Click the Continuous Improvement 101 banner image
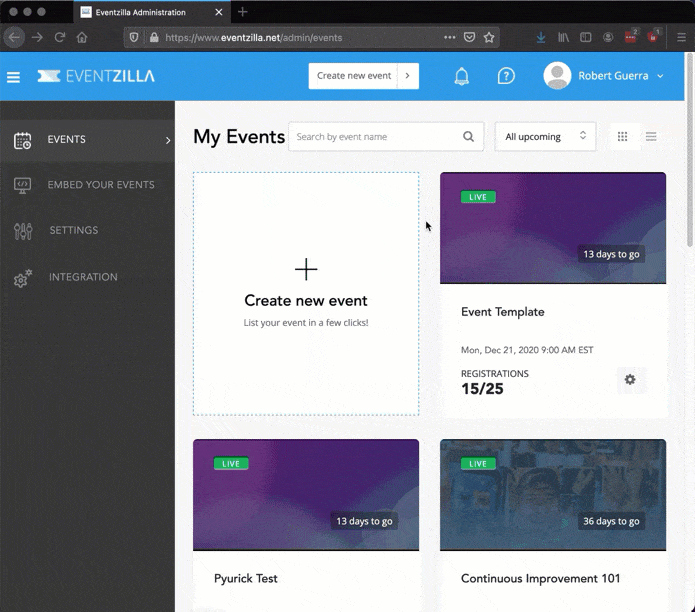Viewport: 695px width, 612px height. [x=553, y=495]
